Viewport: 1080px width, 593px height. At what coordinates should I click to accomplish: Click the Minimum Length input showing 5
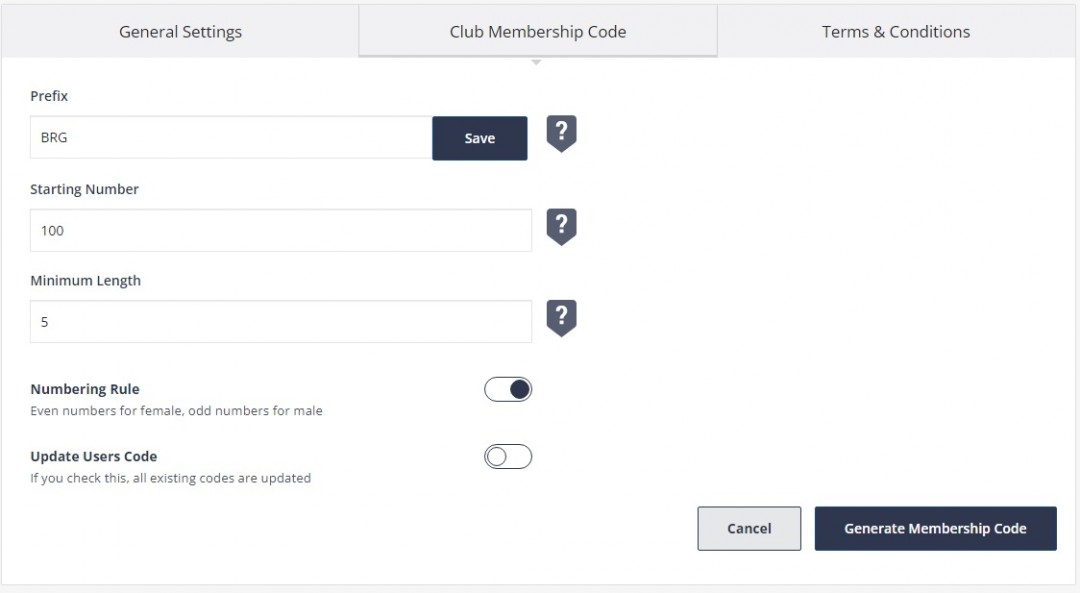coord(281,322)
